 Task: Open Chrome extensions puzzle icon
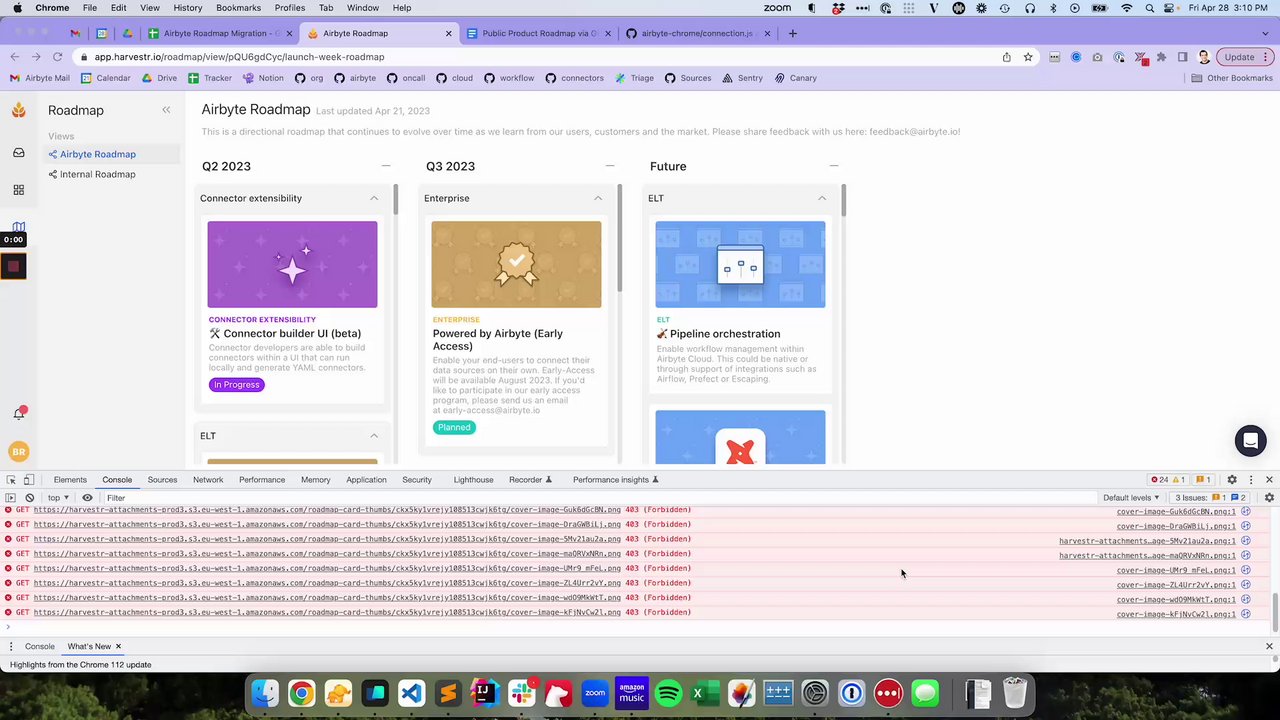click(x=1161, y=57)
